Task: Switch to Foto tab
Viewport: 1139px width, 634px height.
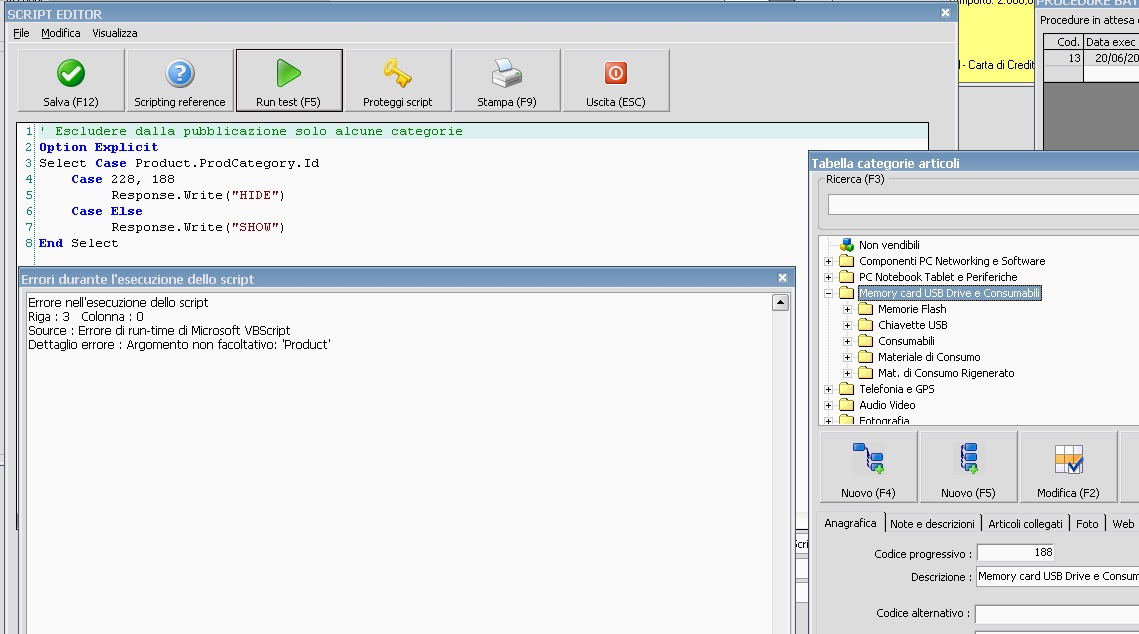Action: [1087, 524]
